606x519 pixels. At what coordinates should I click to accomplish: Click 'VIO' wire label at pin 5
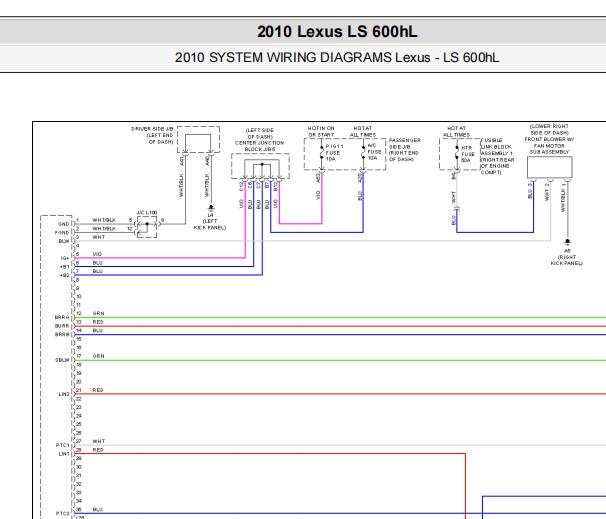pyautogui.click(x=97, y=254)
